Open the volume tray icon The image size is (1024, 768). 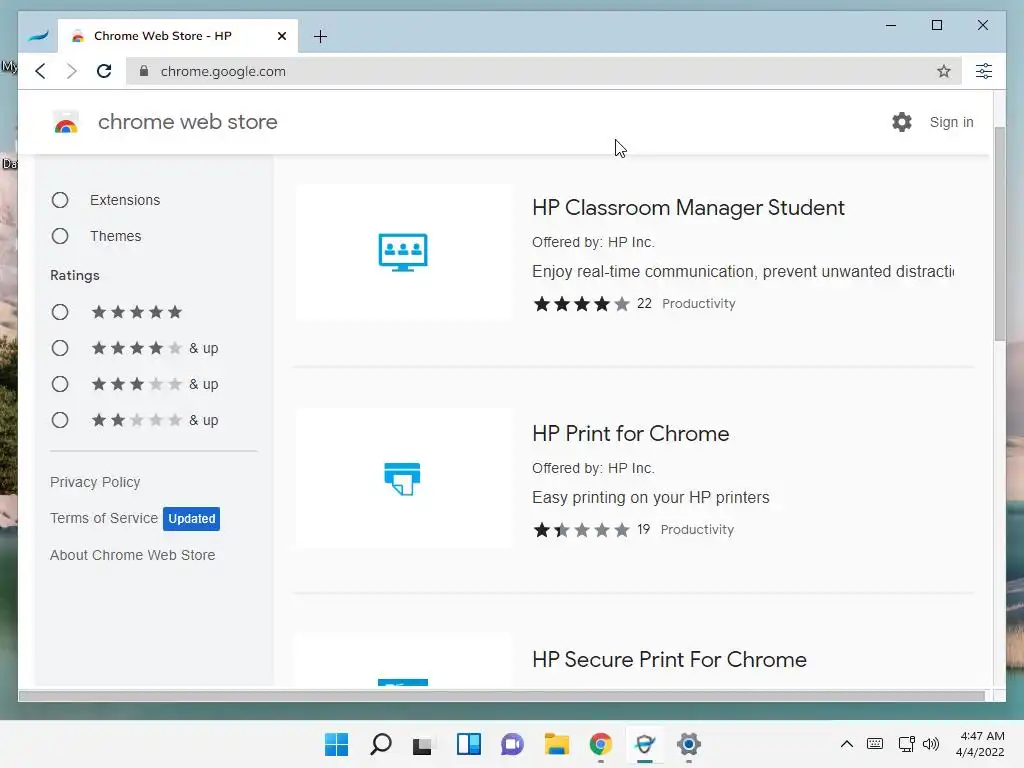(931, 744)
